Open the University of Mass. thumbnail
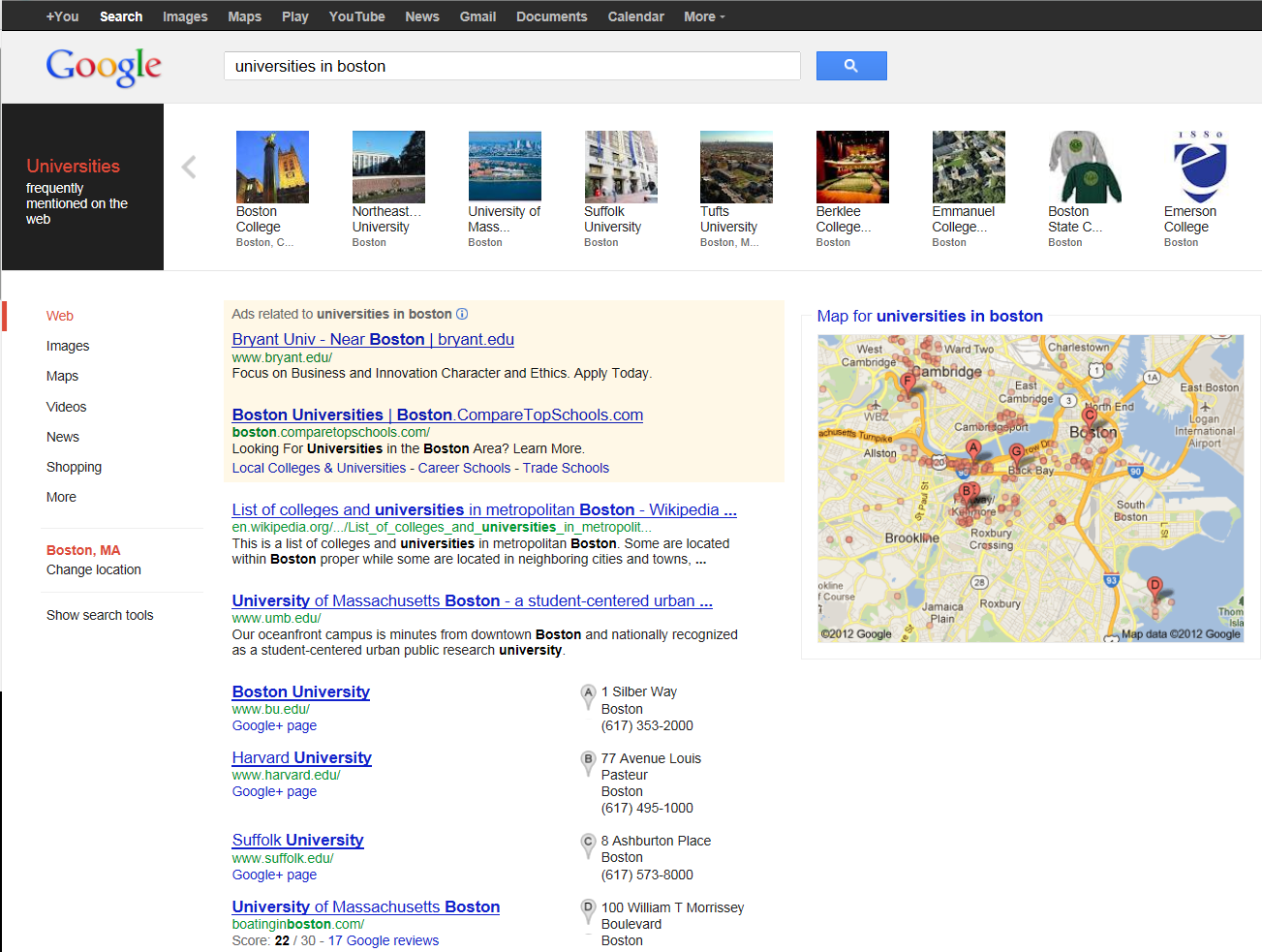Image resolution: width=1262 pixels, height=952 pixels. [x=505, y=167]
